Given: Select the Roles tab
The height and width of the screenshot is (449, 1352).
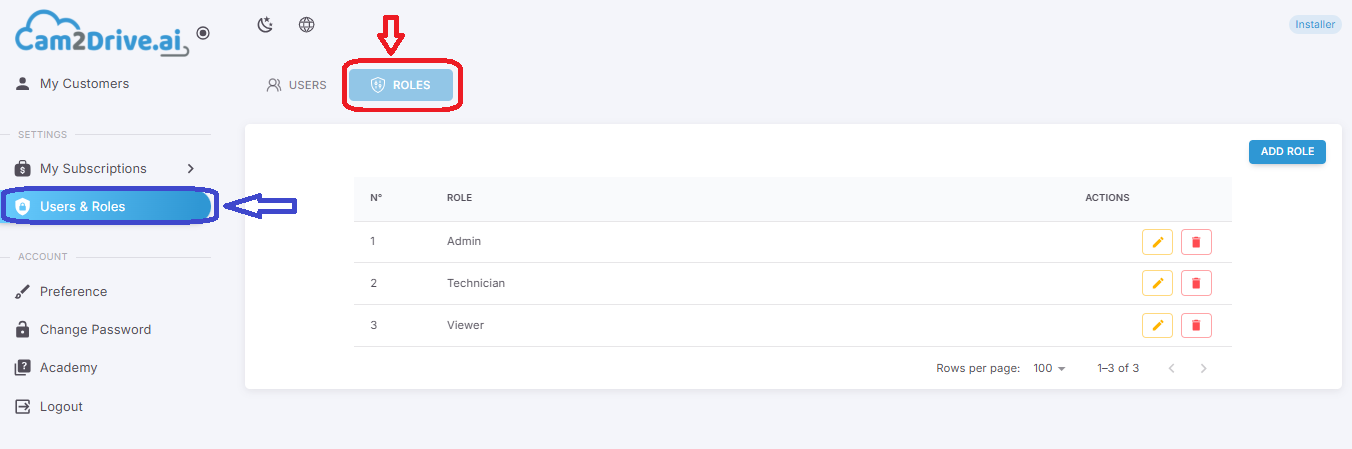Looking at the screenshot, I should coord(401,85).
